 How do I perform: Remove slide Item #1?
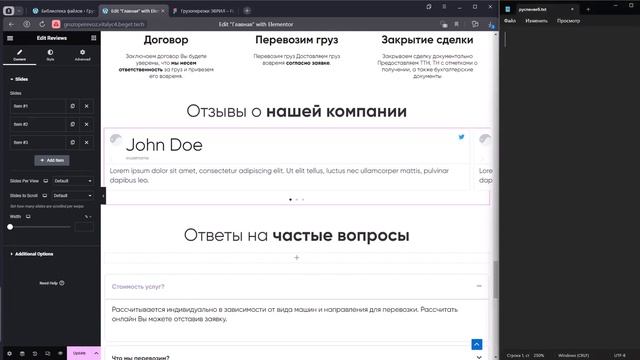tap(87, 106)
